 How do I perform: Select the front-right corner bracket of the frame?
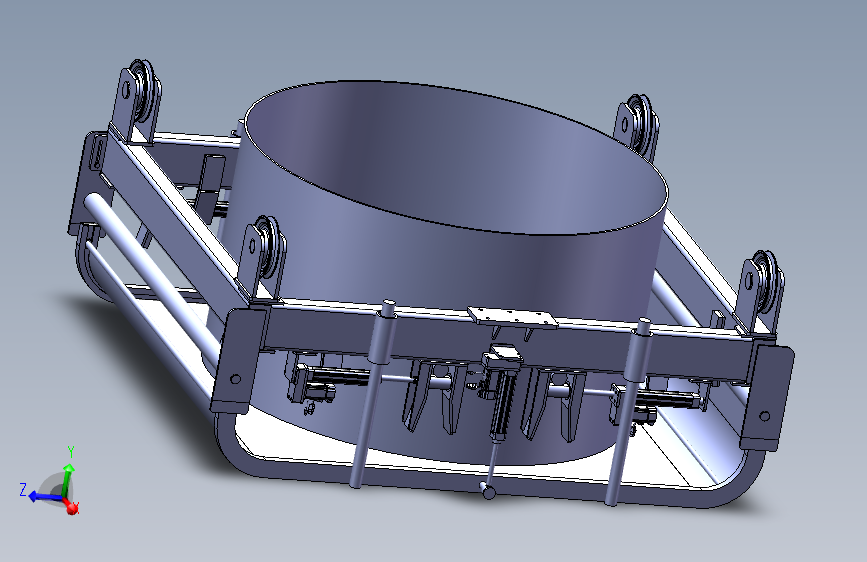pyautogui.click(x=766, y=396)
